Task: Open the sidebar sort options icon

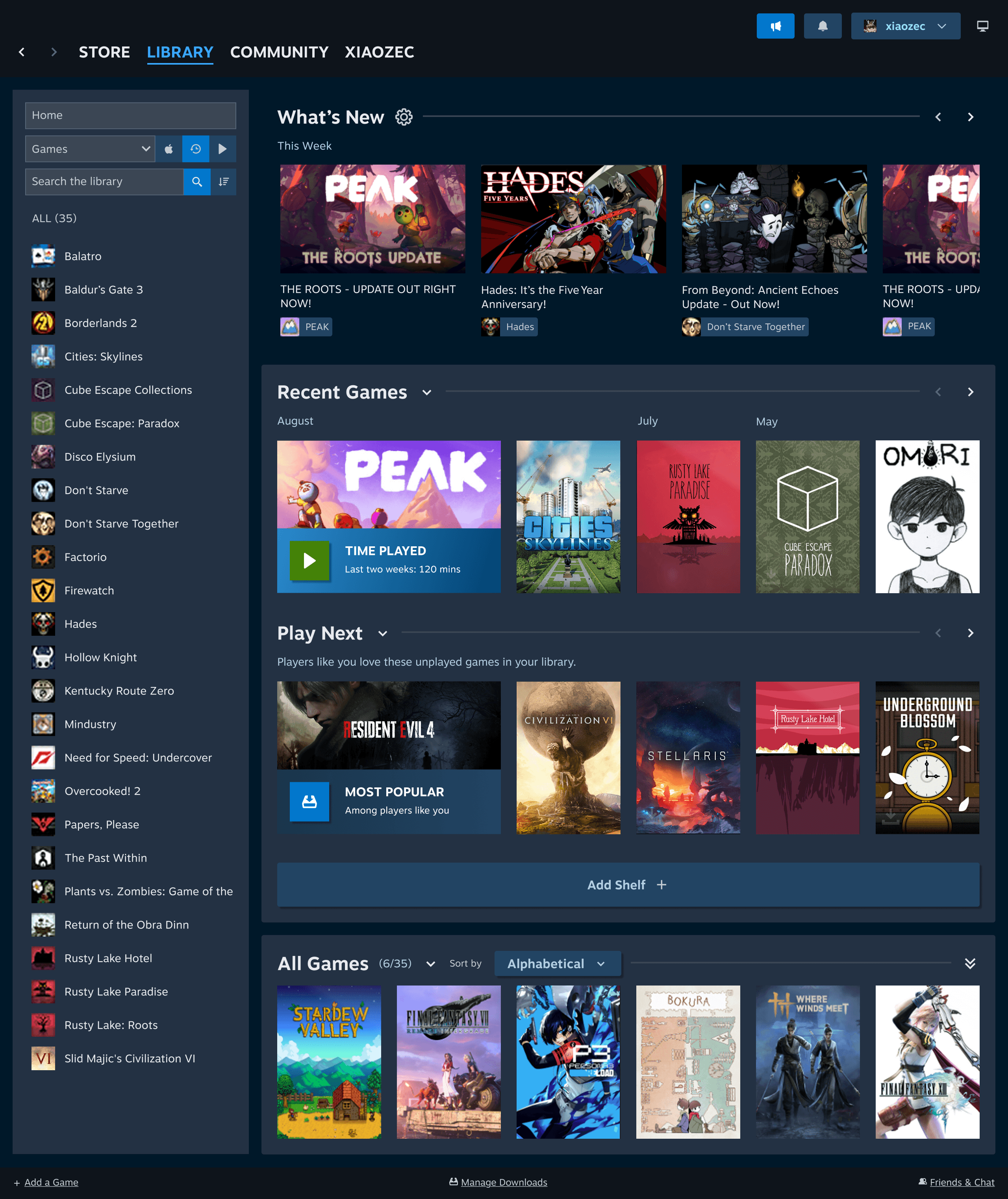Action: coord(223,182)
